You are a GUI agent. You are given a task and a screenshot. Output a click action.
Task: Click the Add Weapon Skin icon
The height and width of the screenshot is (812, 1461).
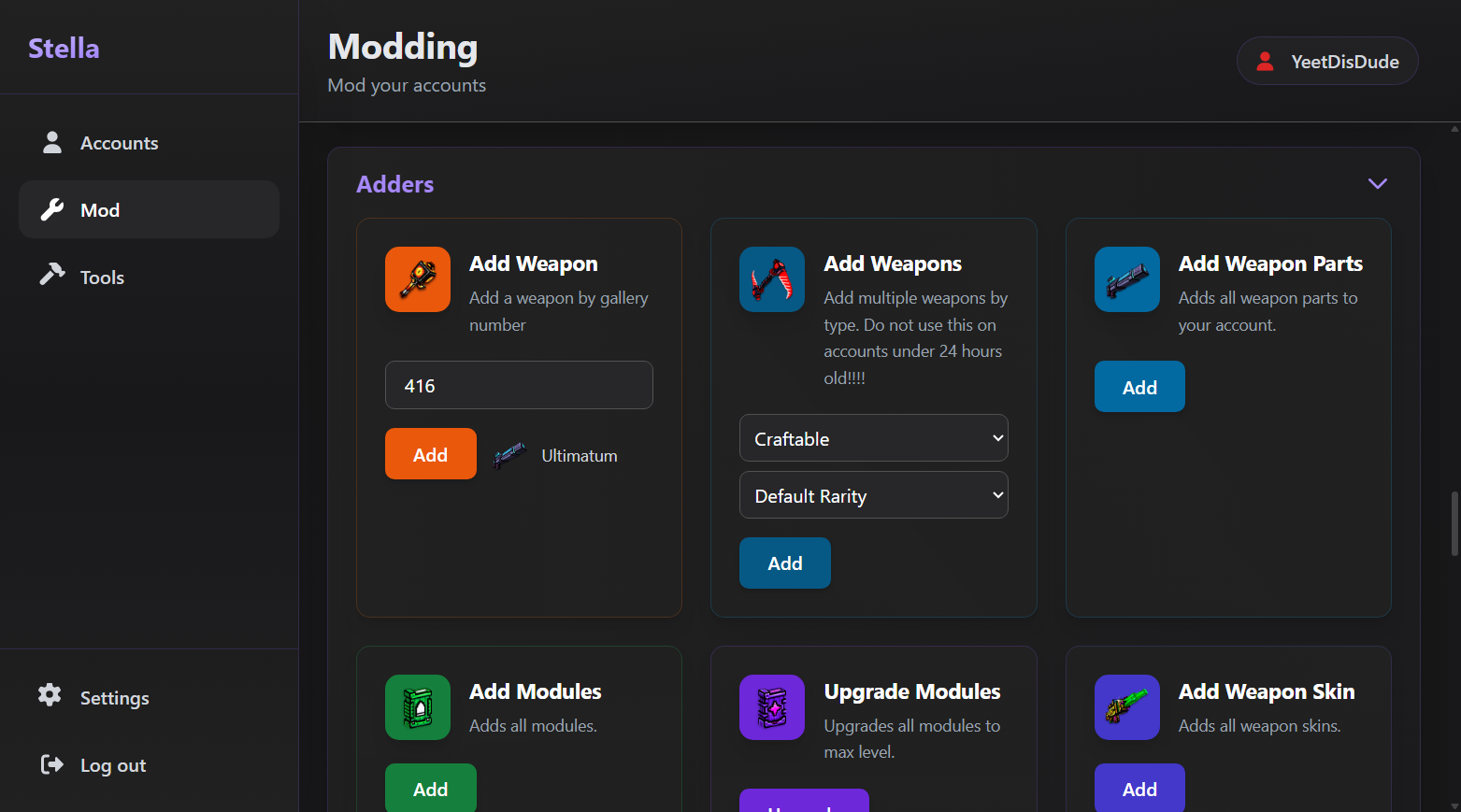coord(1126,707)
